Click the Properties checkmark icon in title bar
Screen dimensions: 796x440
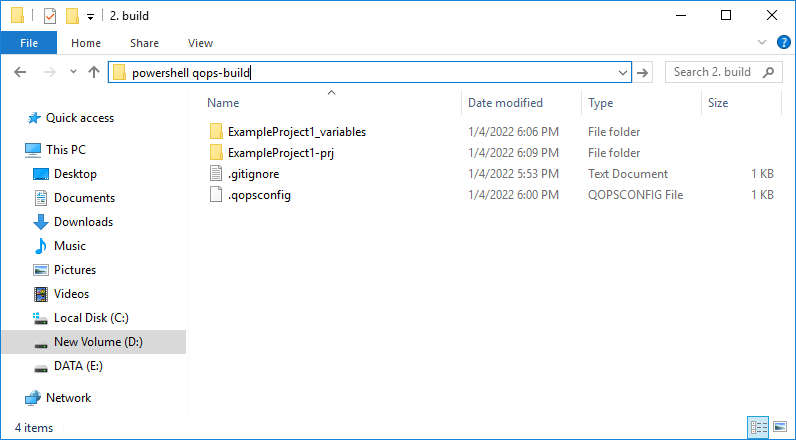(50, 16)
